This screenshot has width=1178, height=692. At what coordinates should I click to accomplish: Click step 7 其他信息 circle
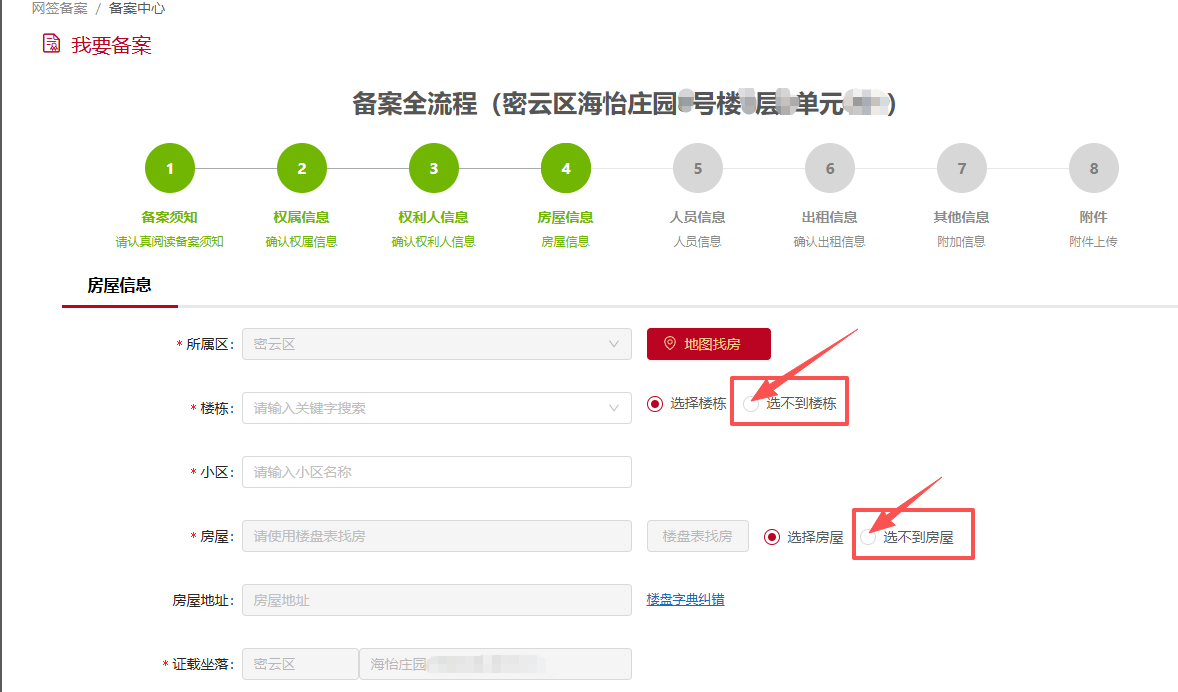[x=962, y=168]
